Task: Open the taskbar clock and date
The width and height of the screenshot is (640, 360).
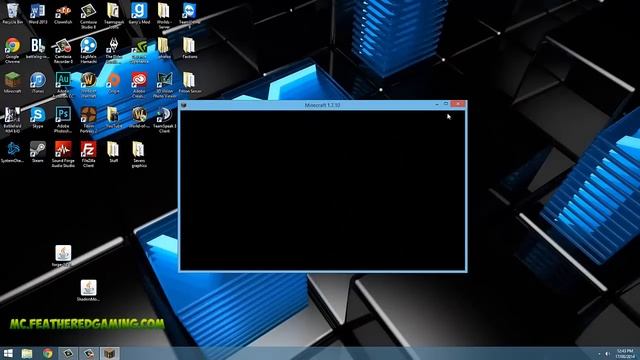Action: coord(624,353)
